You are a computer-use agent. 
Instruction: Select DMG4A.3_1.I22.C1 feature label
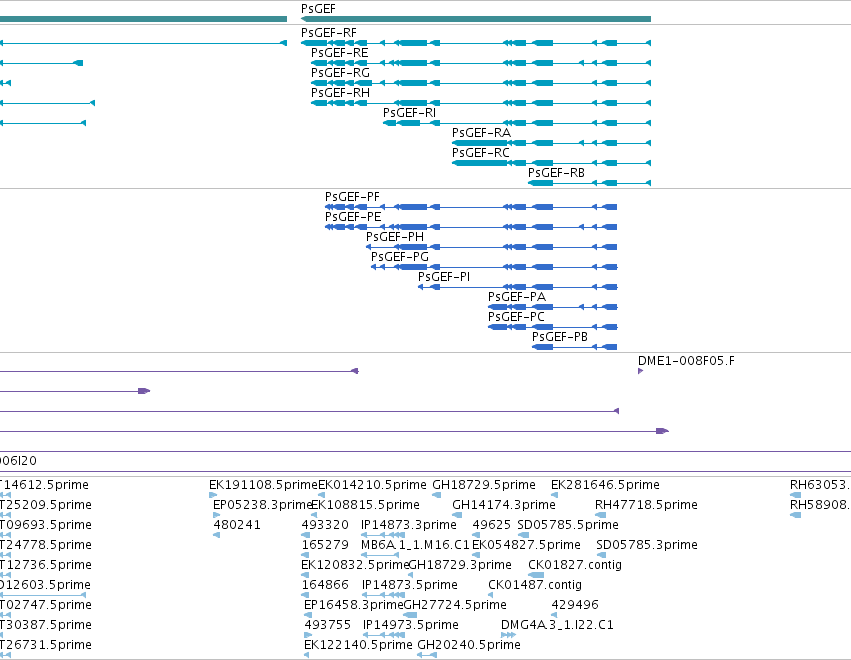(x=557, y=625)
